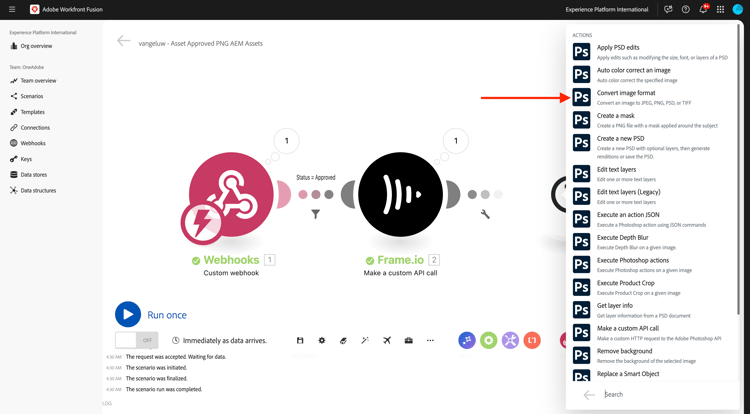Open the Frame.io module circle
750x414 pixels.
(400, 194)
